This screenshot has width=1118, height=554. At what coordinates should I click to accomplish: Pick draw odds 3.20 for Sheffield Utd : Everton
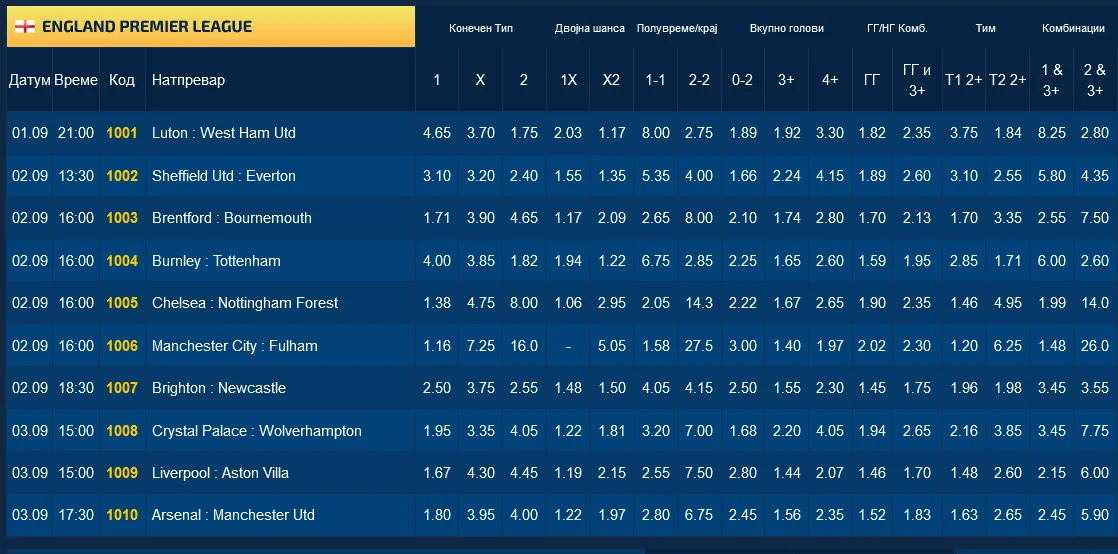click(x=480, y=176)
